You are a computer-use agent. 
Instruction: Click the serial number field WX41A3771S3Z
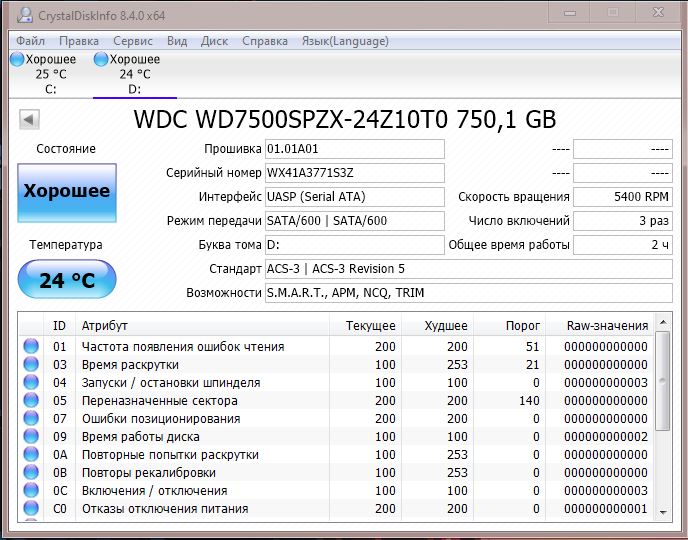coord(355,173)
